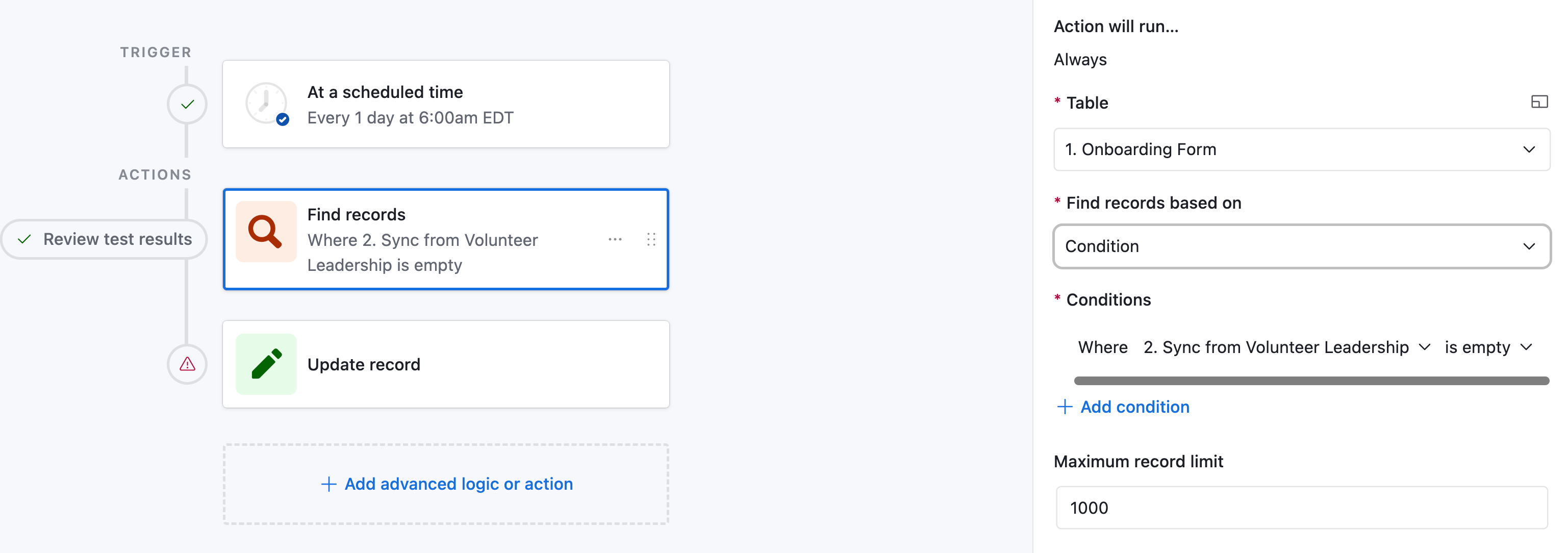Click the Find records magnifier icon

[x=266, y=232]
